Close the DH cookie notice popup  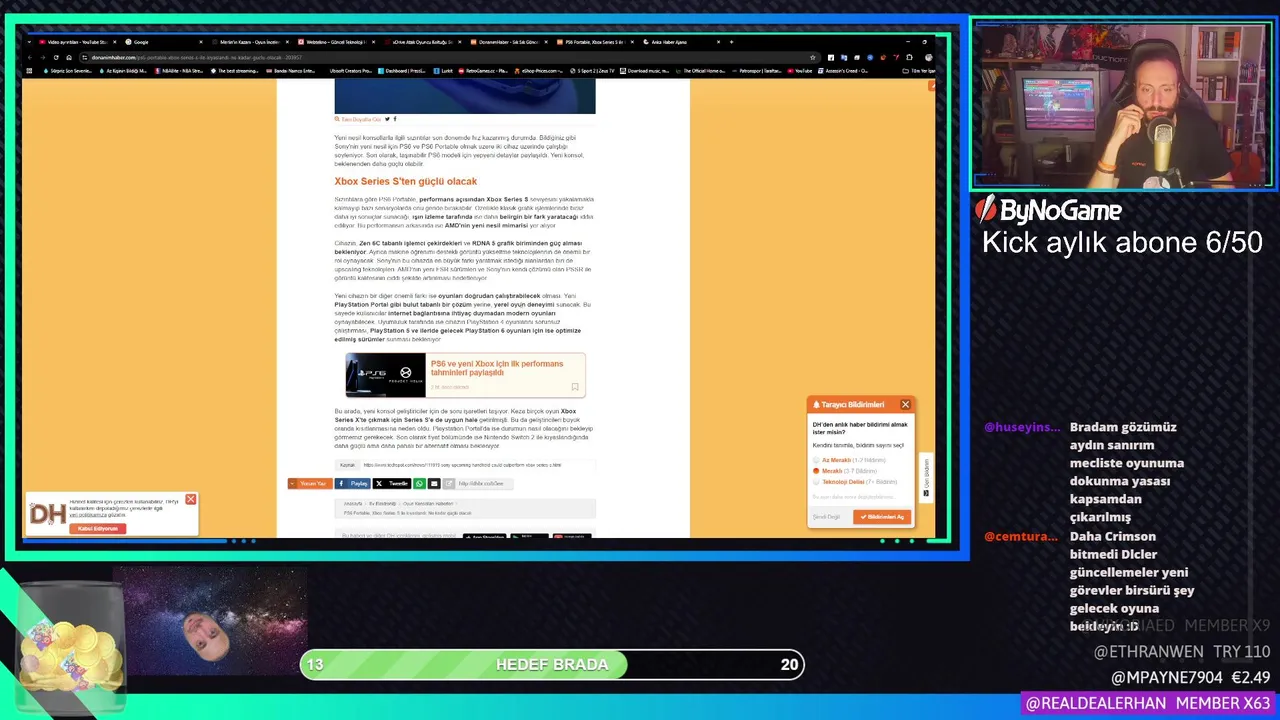tap(190, 499)
